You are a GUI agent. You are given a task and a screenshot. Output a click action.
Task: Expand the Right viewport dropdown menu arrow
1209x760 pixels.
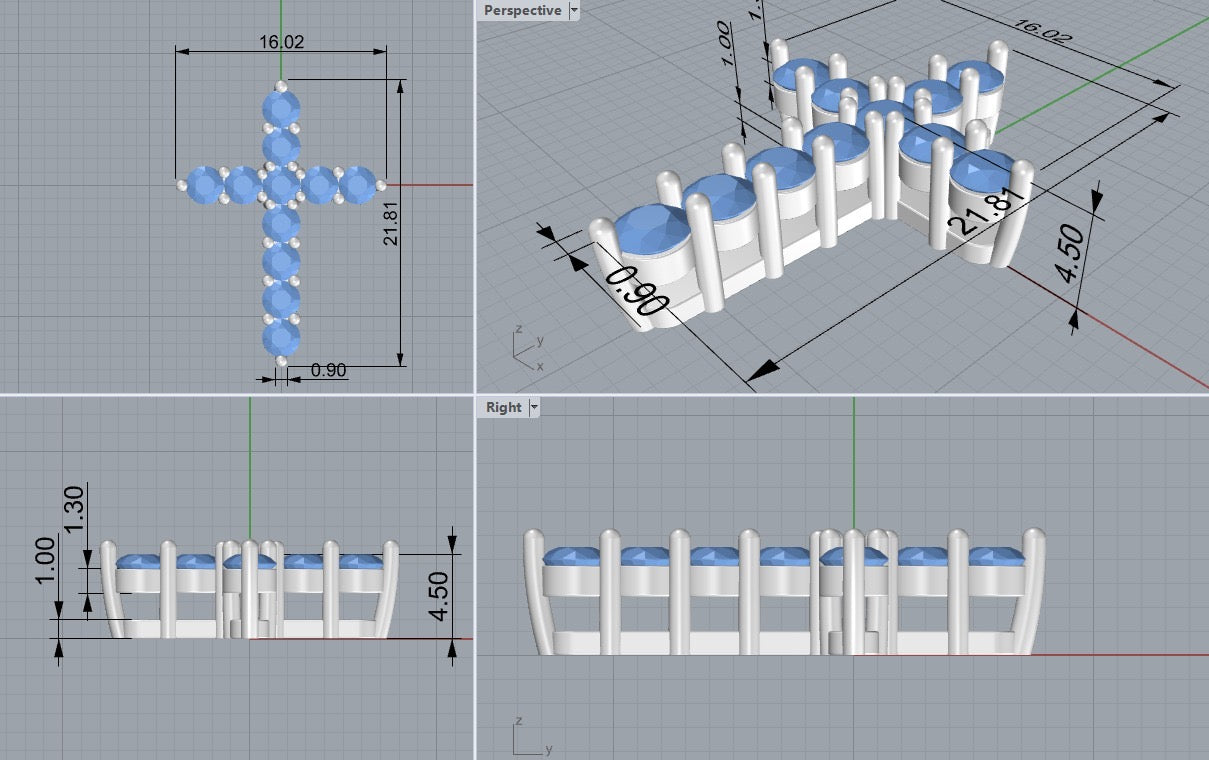(534, 407)
